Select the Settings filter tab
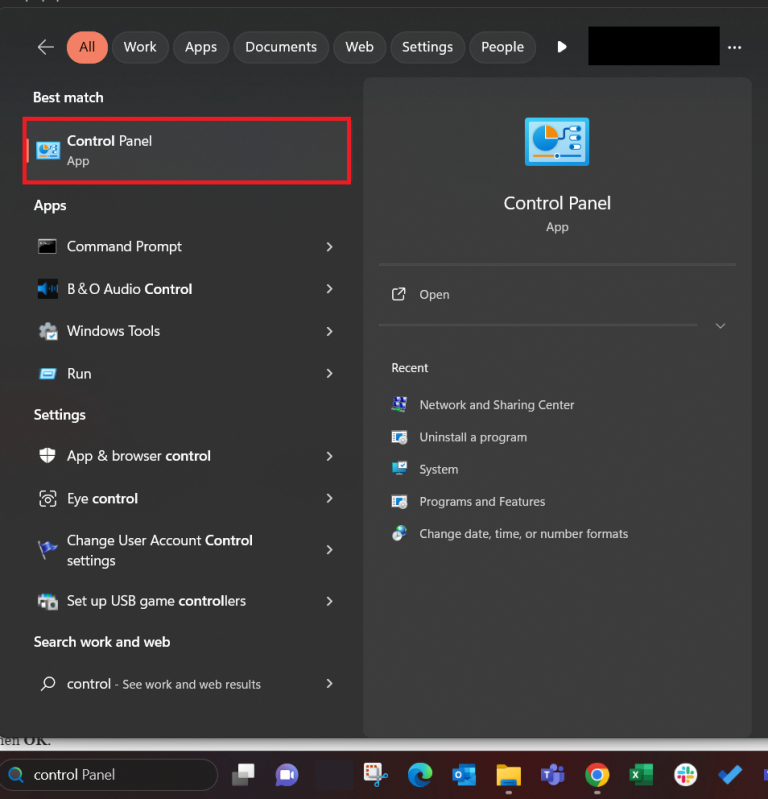The image size is (768, 799). 427,47
